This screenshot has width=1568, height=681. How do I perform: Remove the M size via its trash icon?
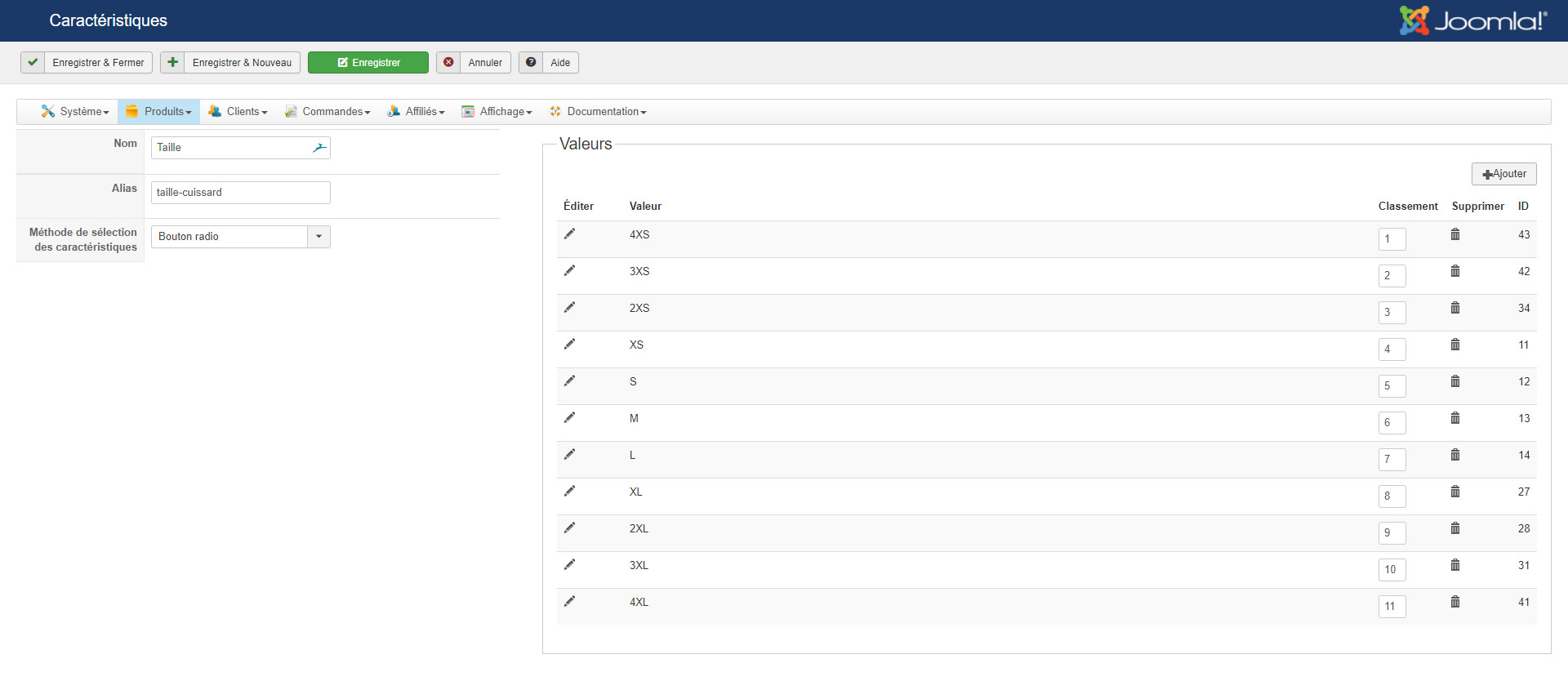point(1455,418)
